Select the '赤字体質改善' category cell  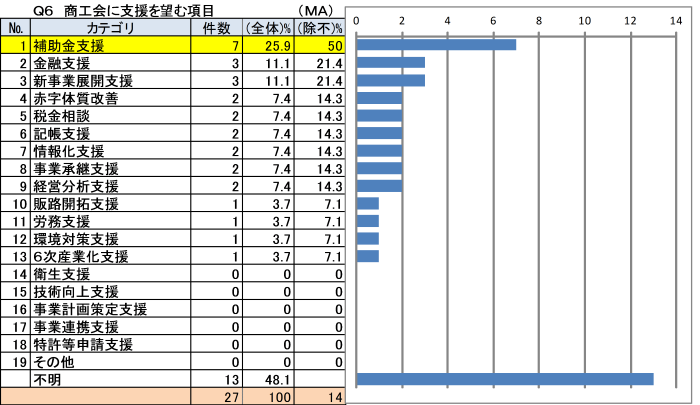111,98
